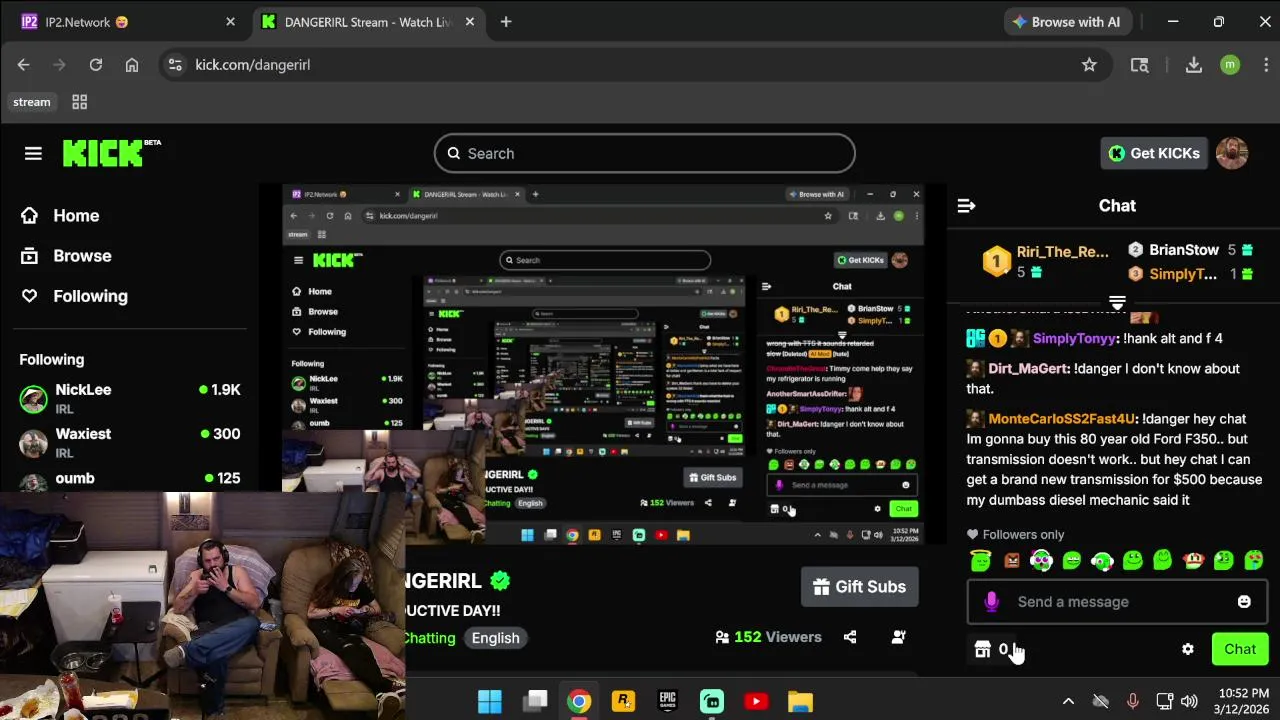1280x720 pixels.
Task: Click Gift Subs button
Action: click(859, 587)
